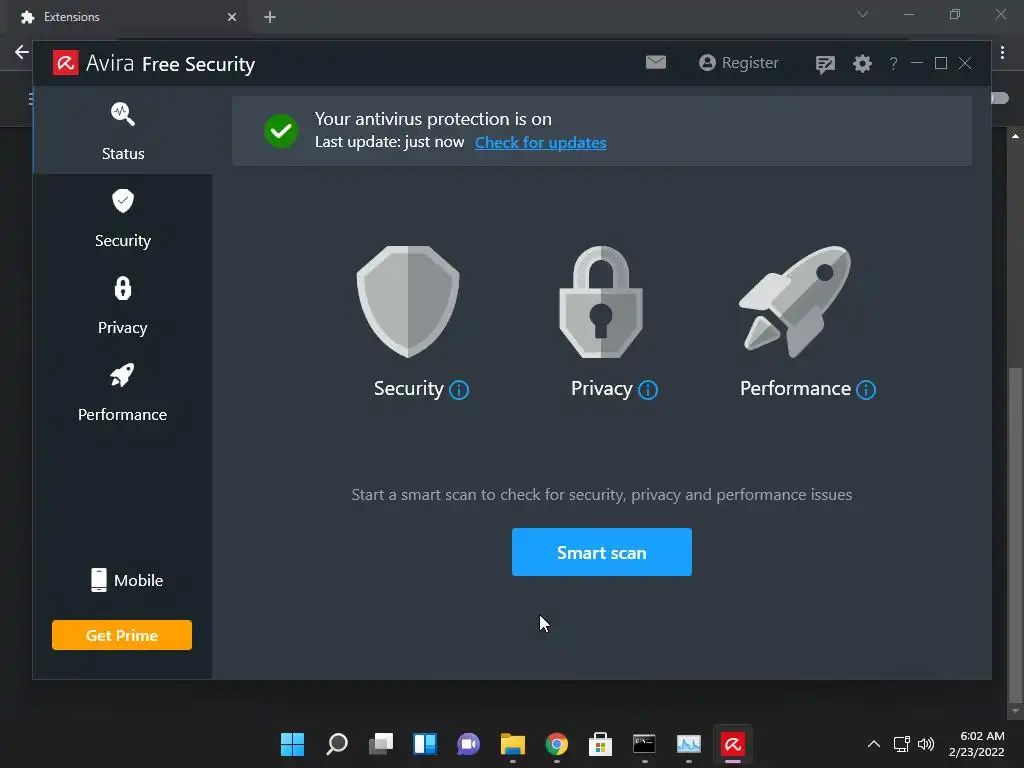Click the large Performance rocket icon
Viewport: 1024px width, 768px height.
tap(795, 302)
